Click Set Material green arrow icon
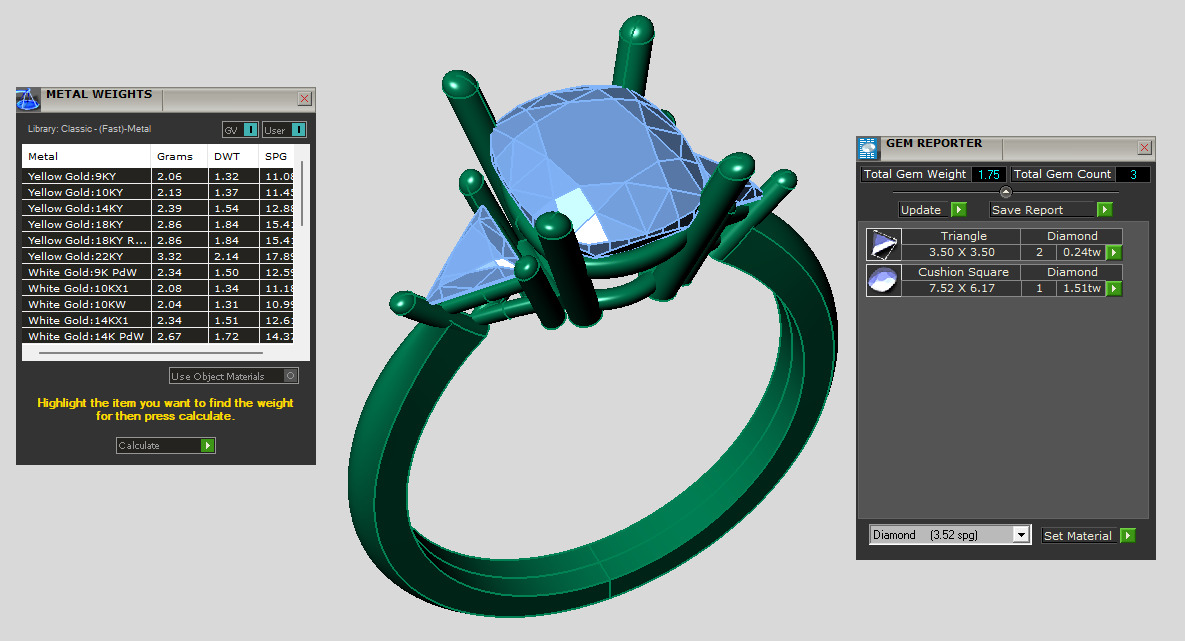 click(1128, 535)
